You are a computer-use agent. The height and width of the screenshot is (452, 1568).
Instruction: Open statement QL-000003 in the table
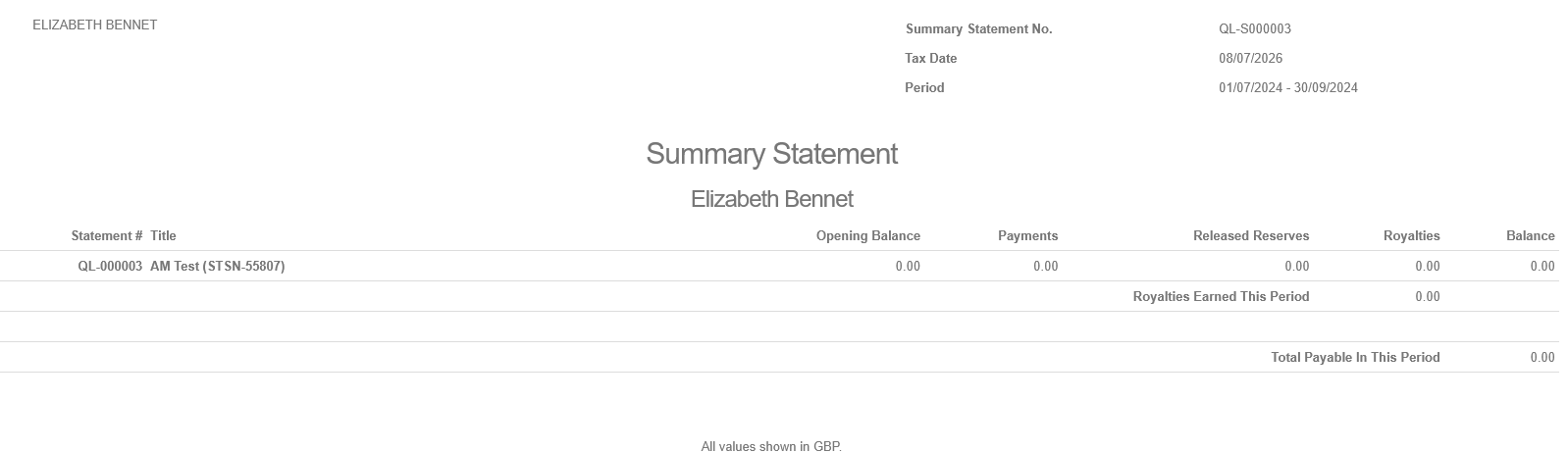point(110,267)
